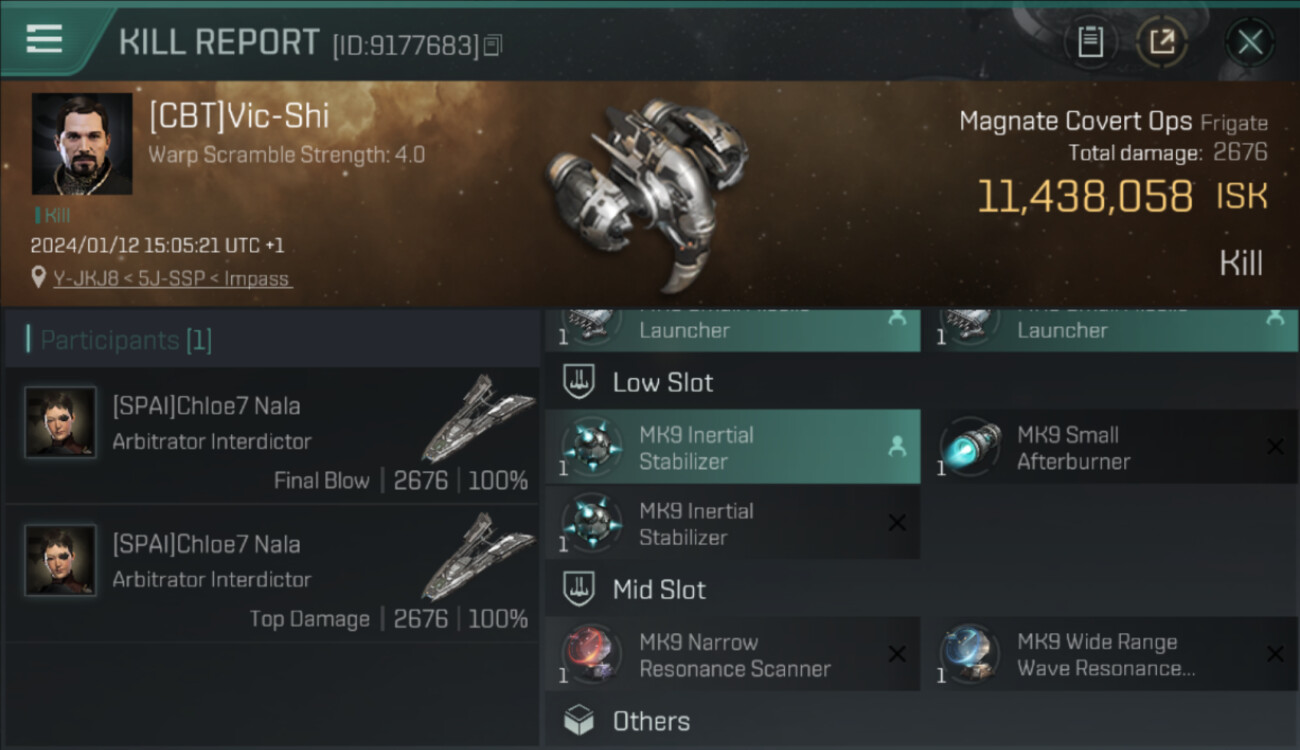1300x750 pixels.
Task: Click the Top Damage participant's Arbitrator ship icon
Action: [x=478, y=555]
